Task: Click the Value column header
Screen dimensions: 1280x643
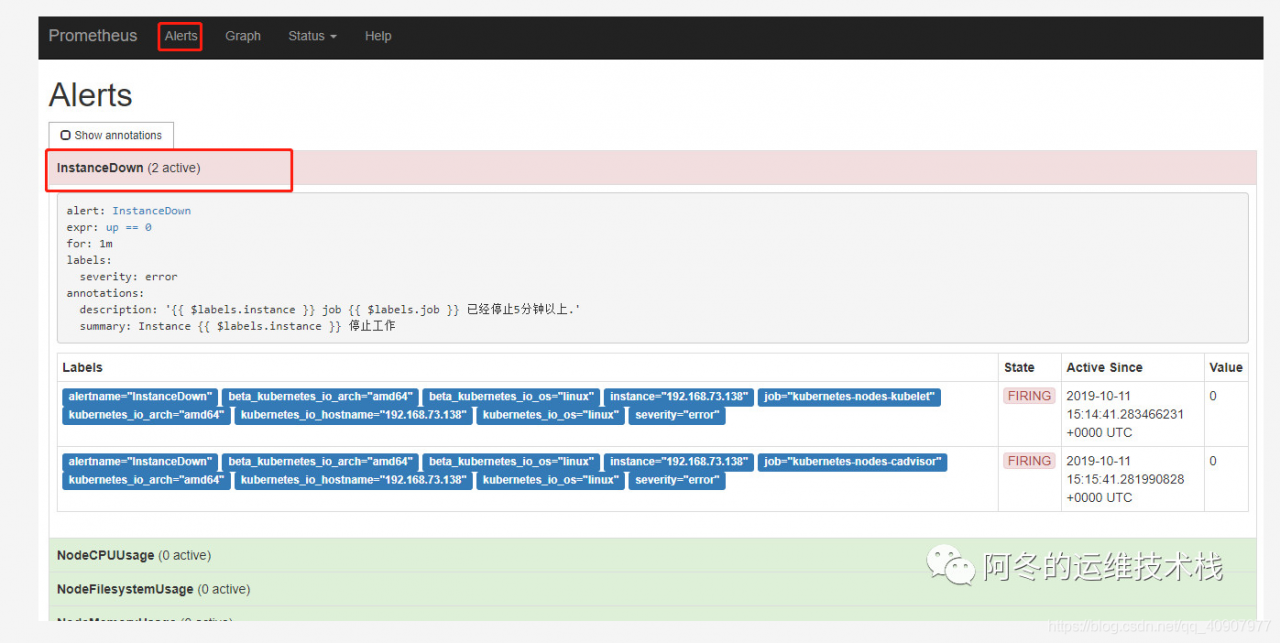Action: (x=1226, y=367)
